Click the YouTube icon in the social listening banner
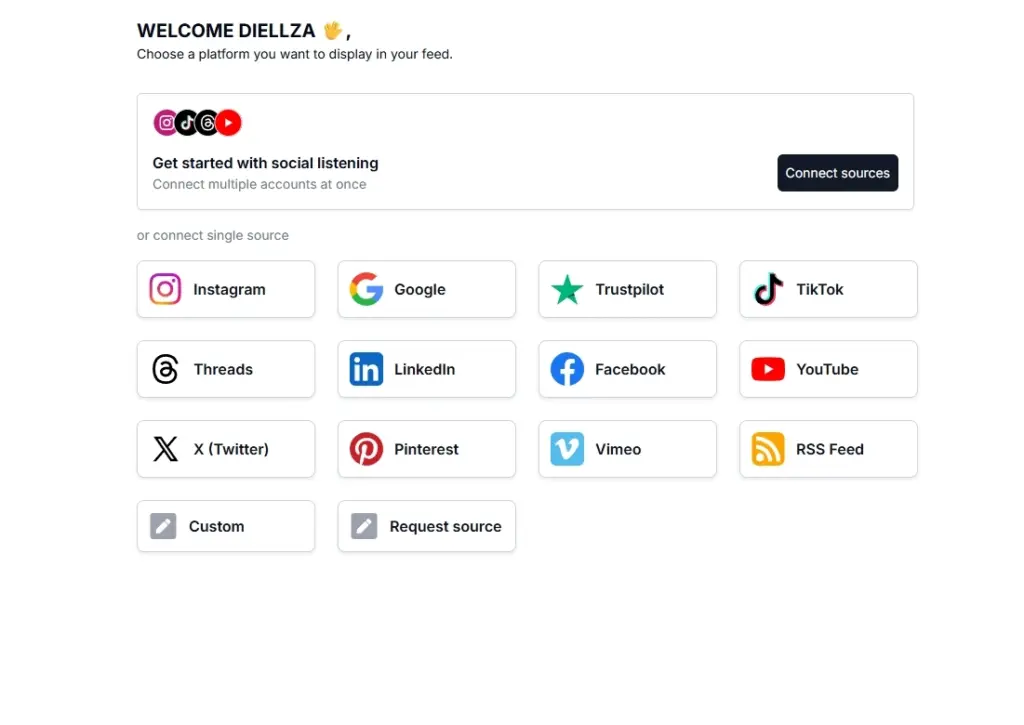Image resolution: width=1024 pixels, height=725 pixels. (x=228, y=122)
